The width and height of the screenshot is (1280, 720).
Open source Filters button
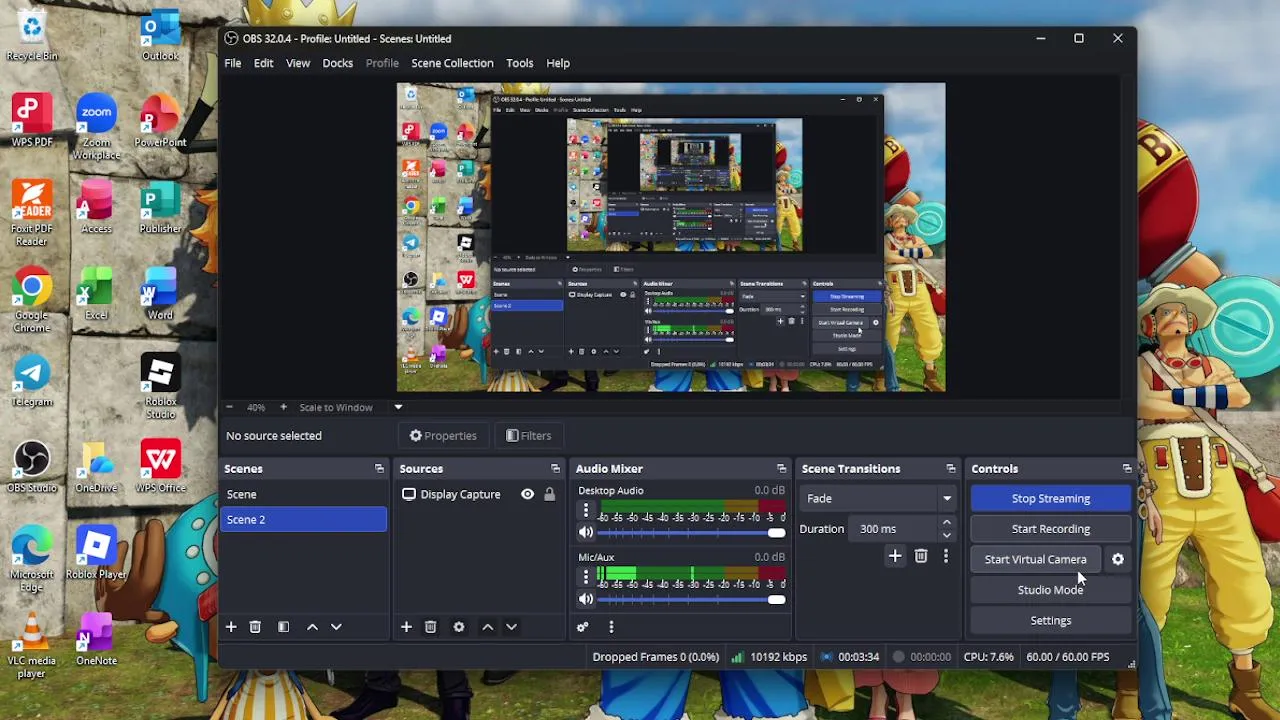[528, 436]
